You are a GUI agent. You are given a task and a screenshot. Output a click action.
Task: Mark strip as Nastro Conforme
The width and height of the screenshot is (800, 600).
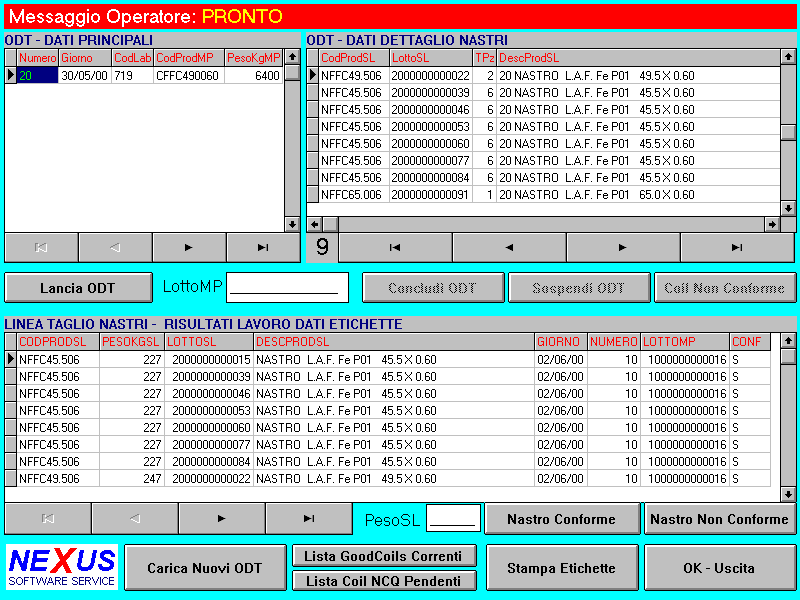pos(561,519)
